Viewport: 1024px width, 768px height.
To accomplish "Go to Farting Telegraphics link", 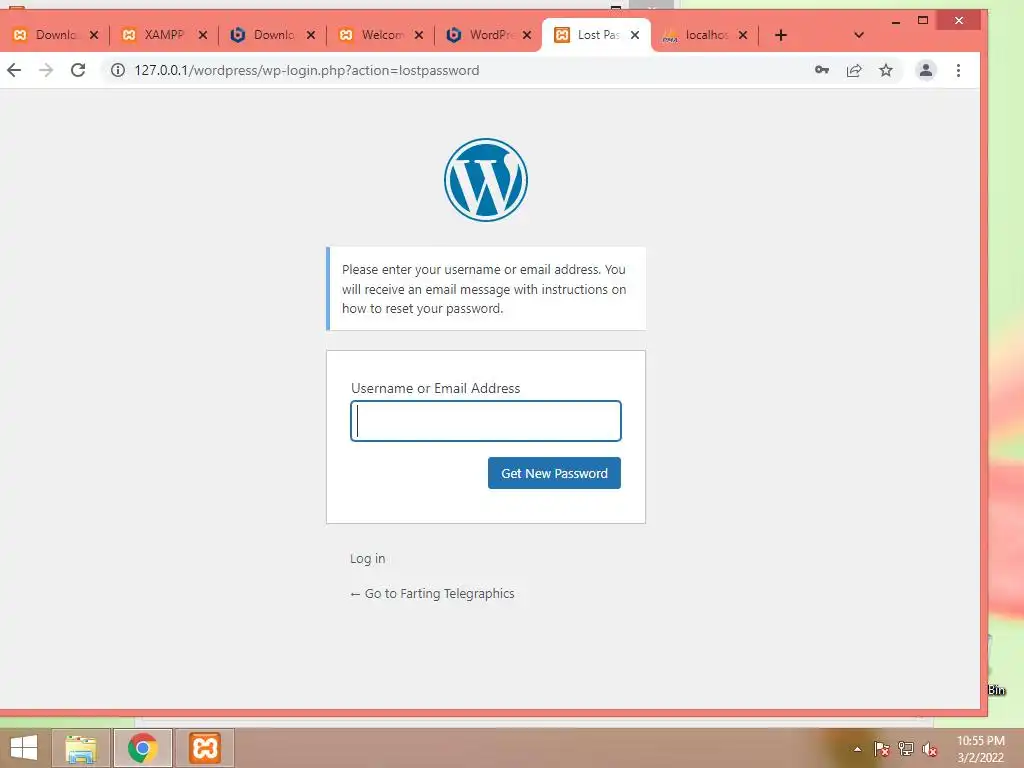I will pos(432,594).
